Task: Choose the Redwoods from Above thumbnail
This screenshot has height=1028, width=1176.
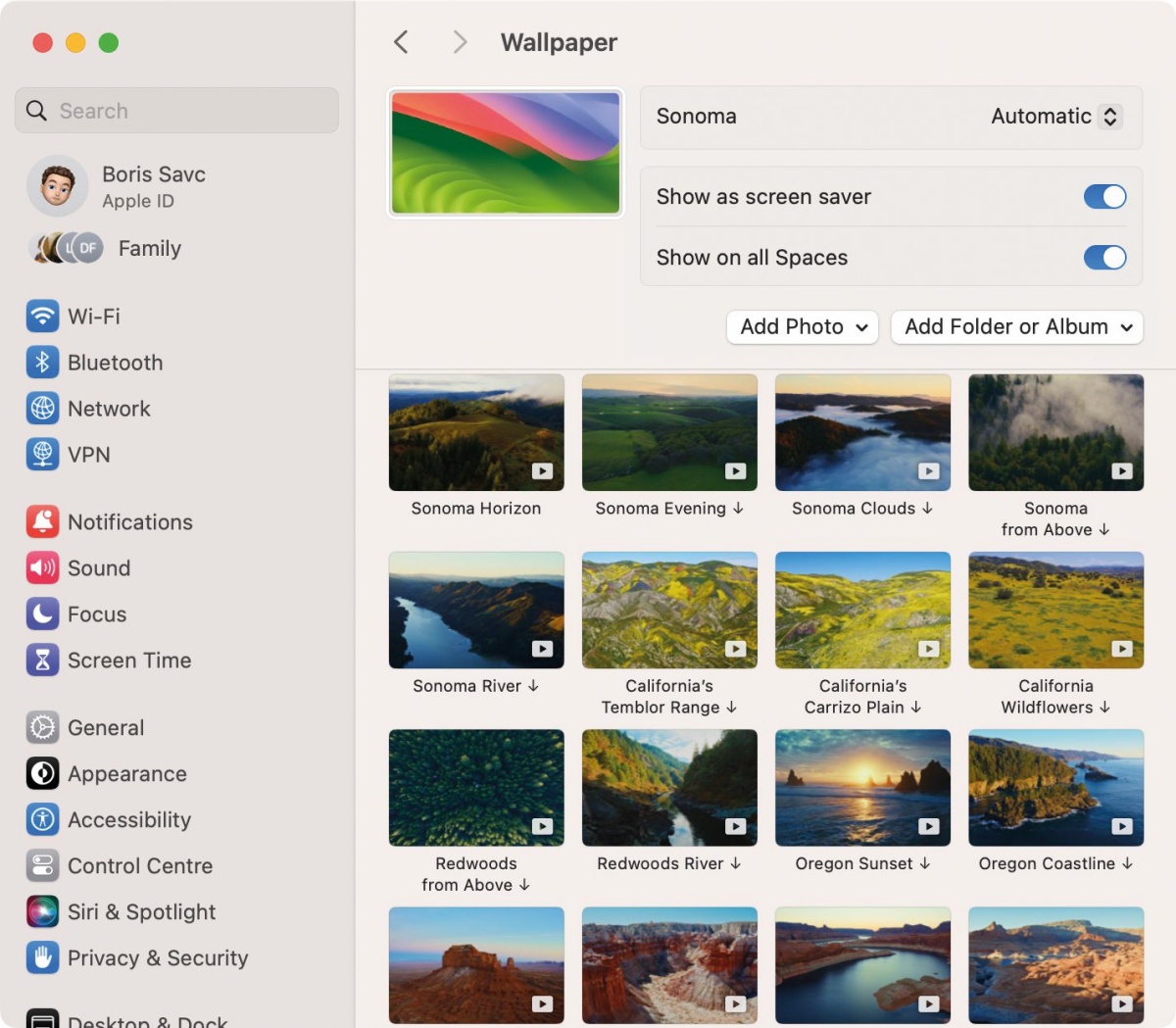Action: click(x=476, y=788)
